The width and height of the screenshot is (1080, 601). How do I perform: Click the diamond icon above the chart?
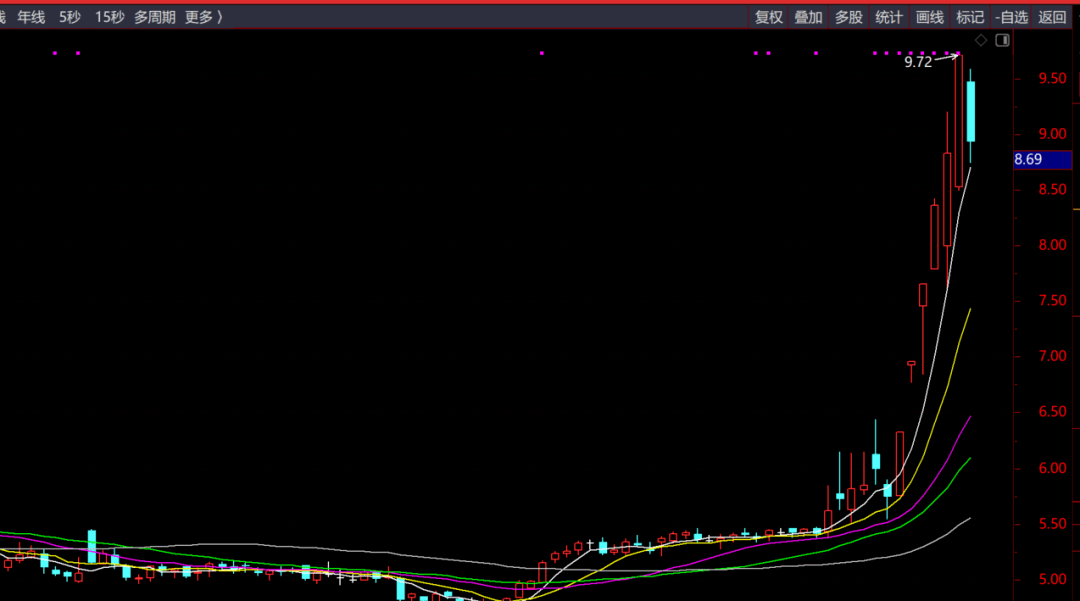point(981,41)
